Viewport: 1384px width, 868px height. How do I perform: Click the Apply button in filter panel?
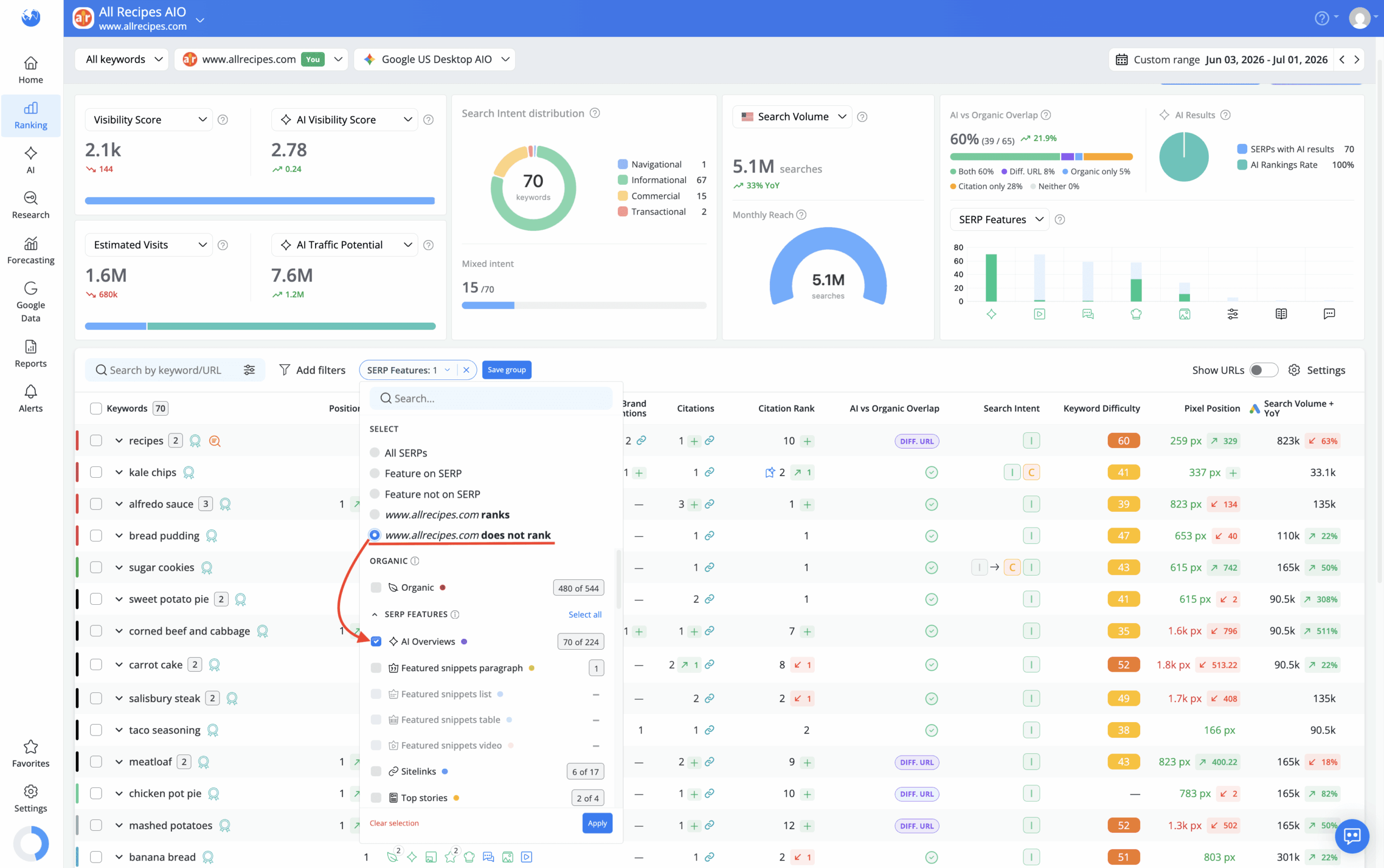point(597,823)
